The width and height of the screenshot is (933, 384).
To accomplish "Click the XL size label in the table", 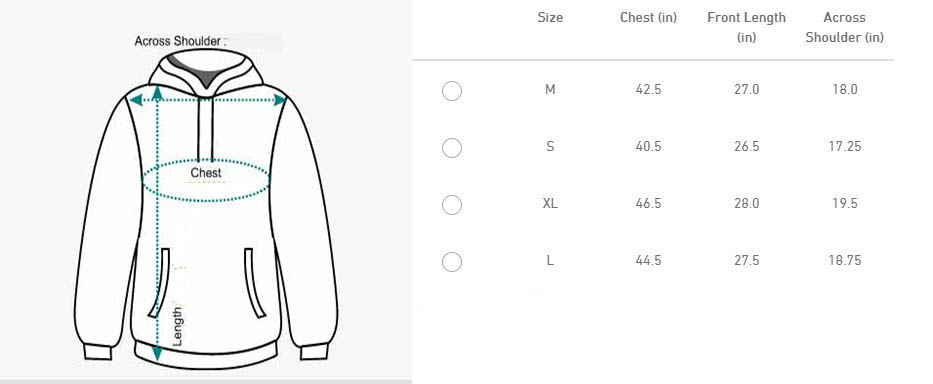I will pos(550,203).
